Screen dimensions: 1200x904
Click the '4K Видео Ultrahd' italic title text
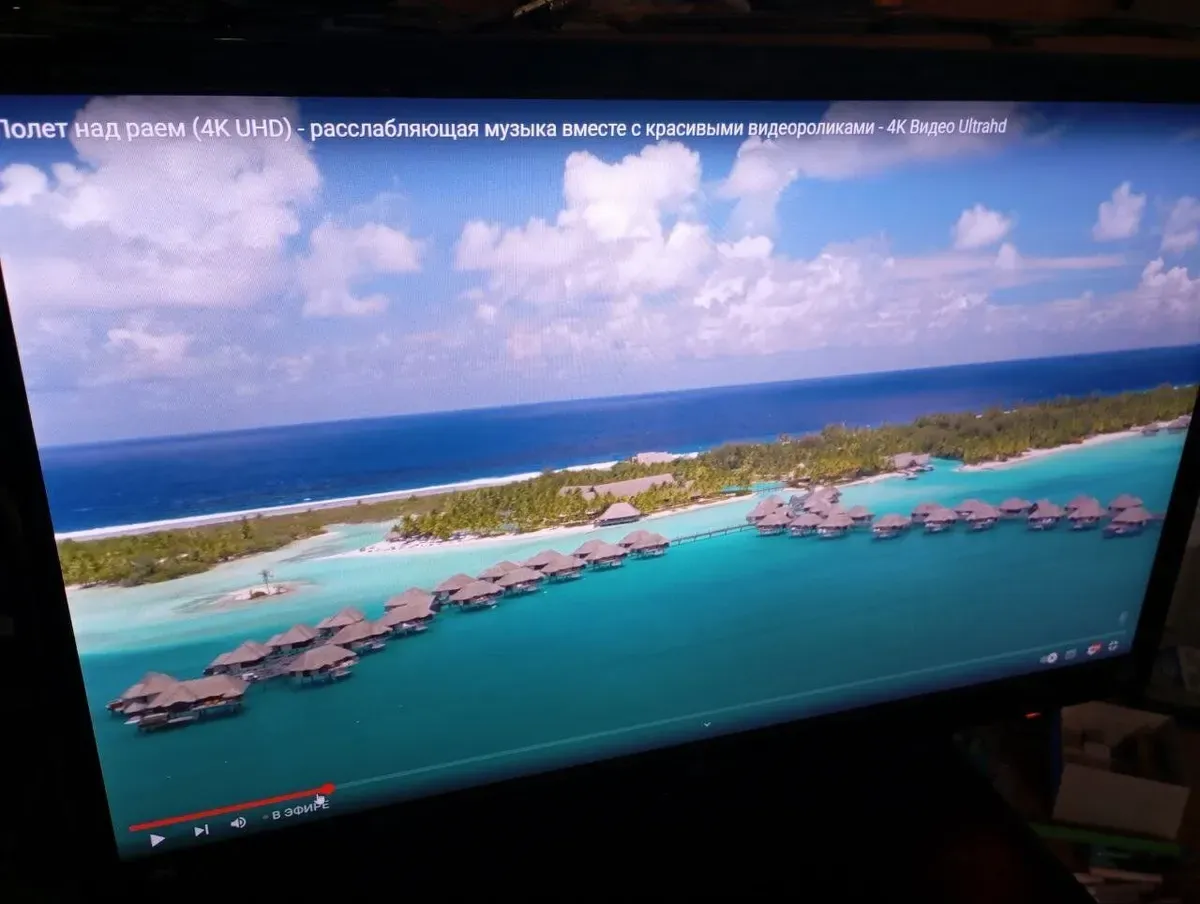[x=946, y=127]
